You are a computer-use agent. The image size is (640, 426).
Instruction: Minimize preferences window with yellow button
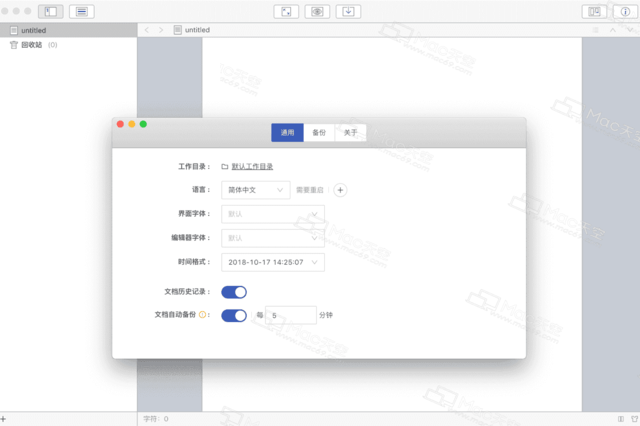(132, 124)
